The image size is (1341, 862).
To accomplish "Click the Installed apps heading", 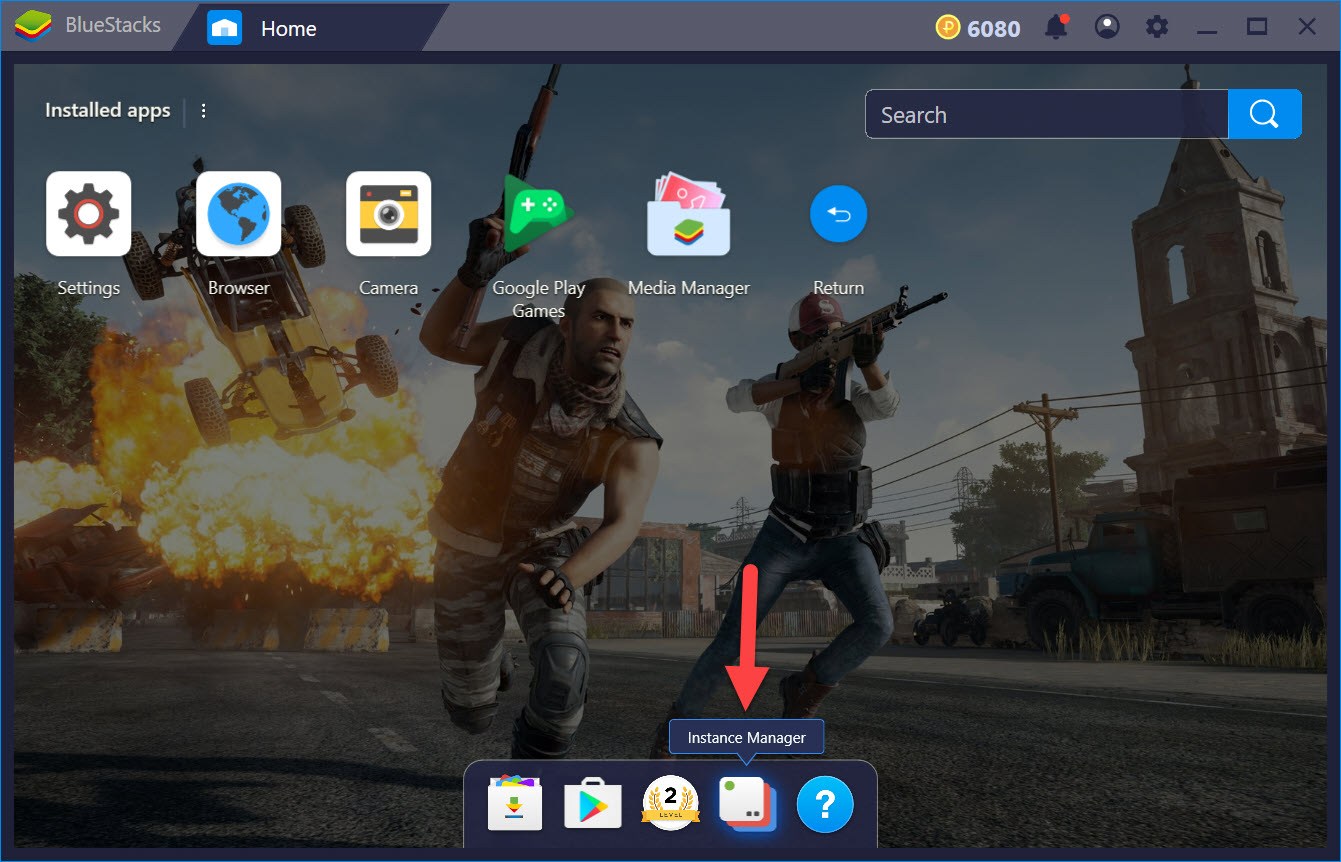I will pyautogui.click(x=107, y=111).
